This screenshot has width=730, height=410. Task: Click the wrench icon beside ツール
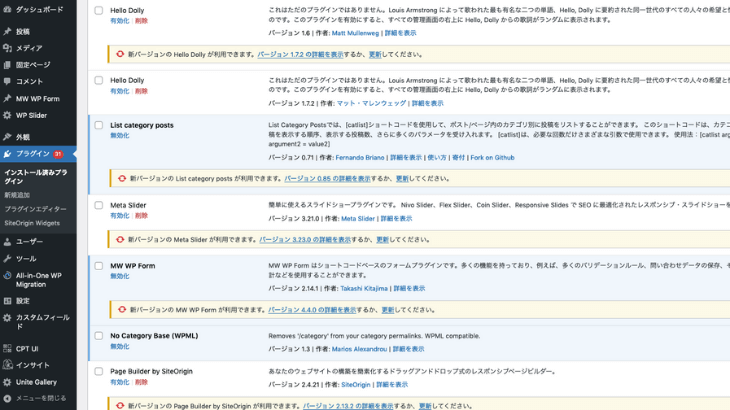click(7, 258)
